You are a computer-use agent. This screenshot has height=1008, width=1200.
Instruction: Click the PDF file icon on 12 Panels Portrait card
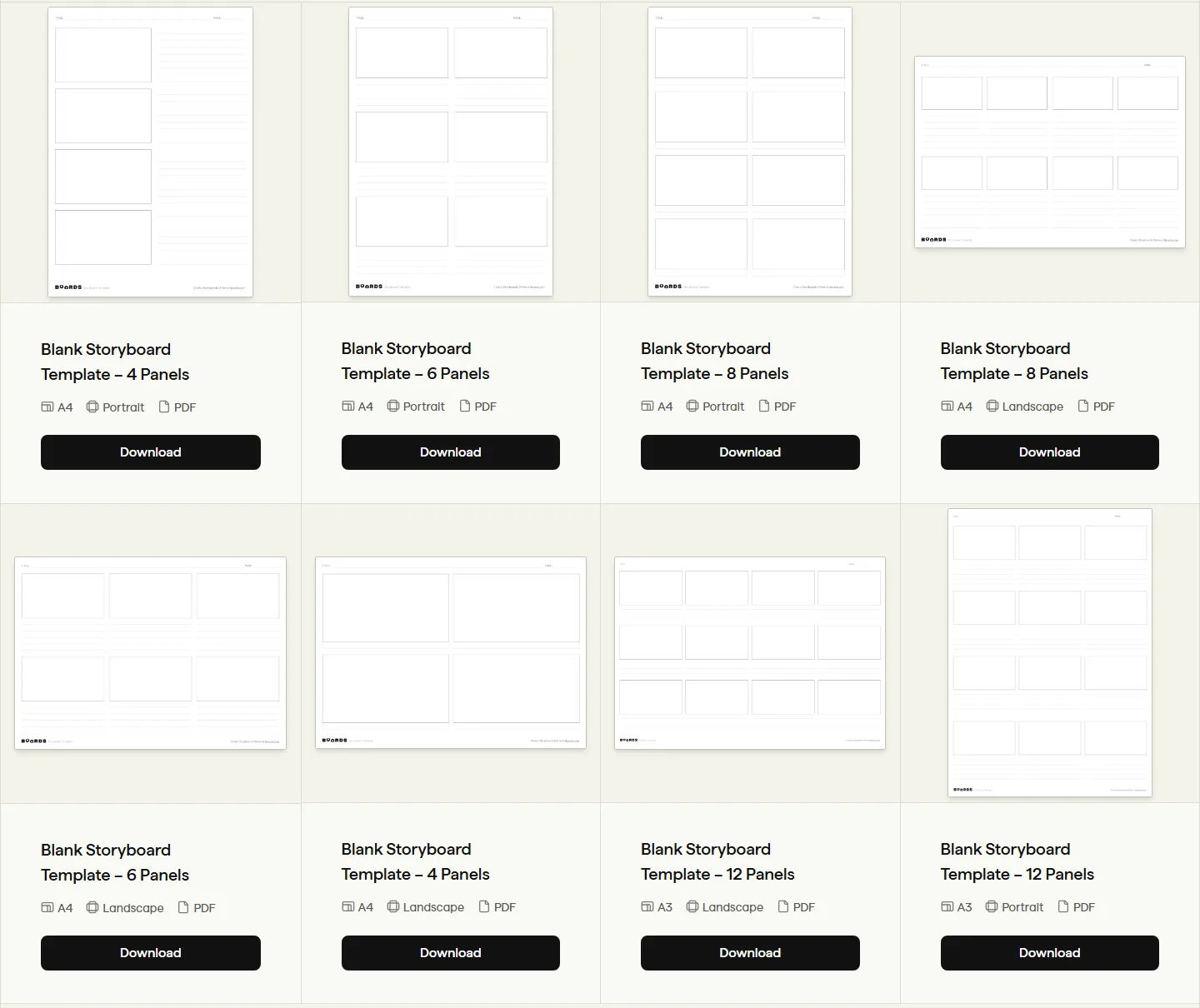click(1063, 906)
